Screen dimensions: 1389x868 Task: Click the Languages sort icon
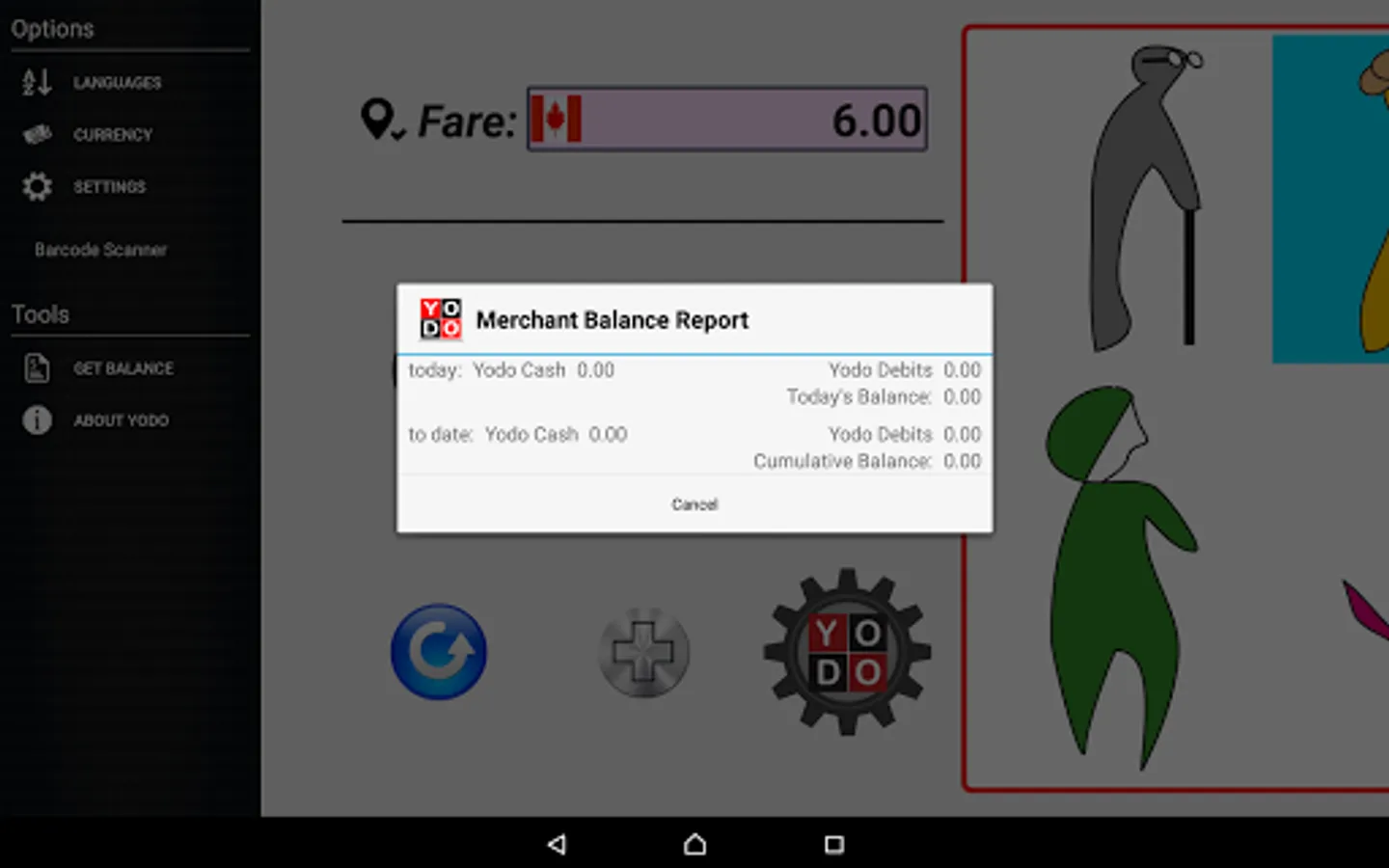point(37,83)
